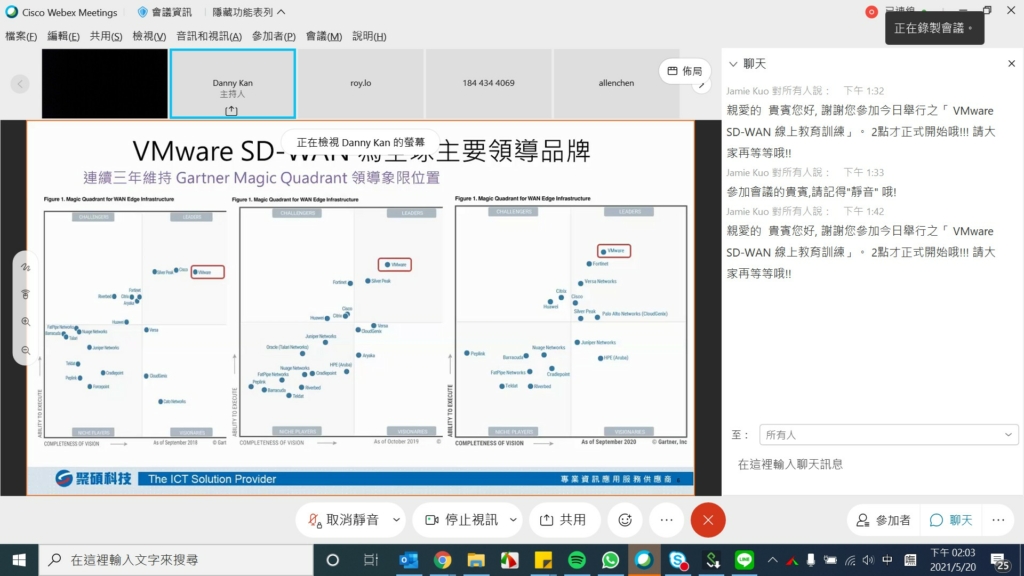Open the 參加者(P) menu
1024x576 pixels.
pyautogui.click(x=274, y=36)
